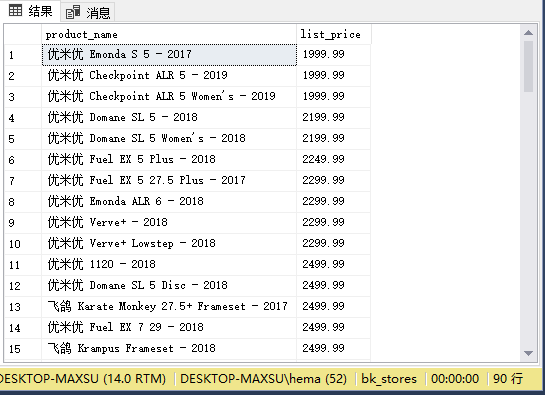Click the cell 优米优 Emonda S 5 - 2017
Image resolution: width=545 pixels, height=395 pixels.
(169, 55)
